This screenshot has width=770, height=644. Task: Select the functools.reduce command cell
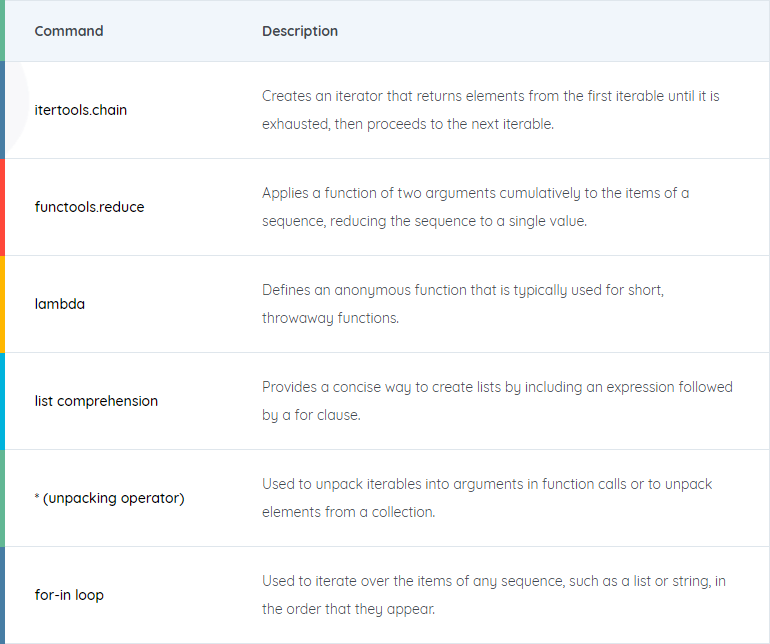(x=89, y=207)
